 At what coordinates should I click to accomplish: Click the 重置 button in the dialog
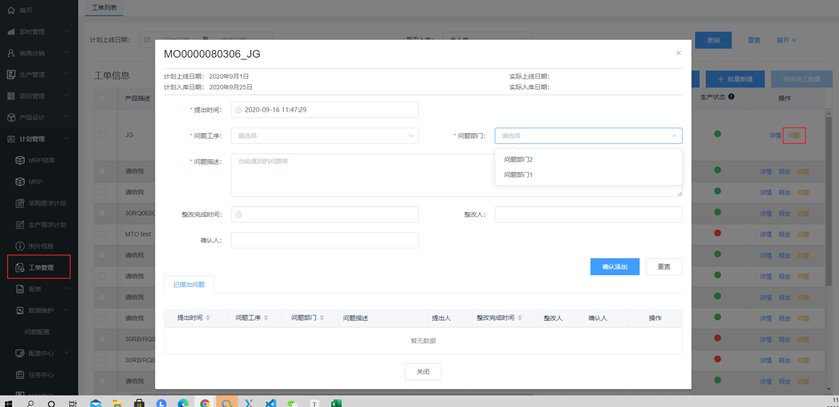pyautogui.click(x=664, y=267)
